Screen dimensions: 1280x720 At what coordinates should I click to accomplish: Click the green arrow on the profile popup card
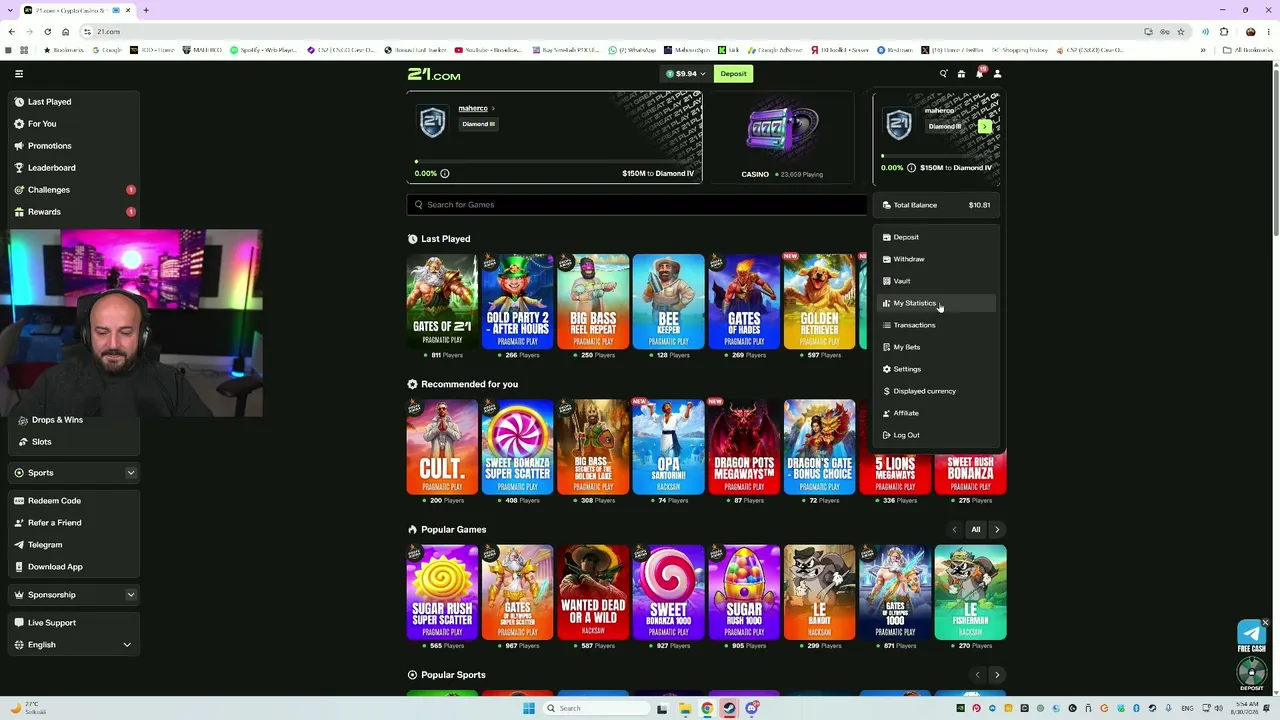click(x=985, y=127)
